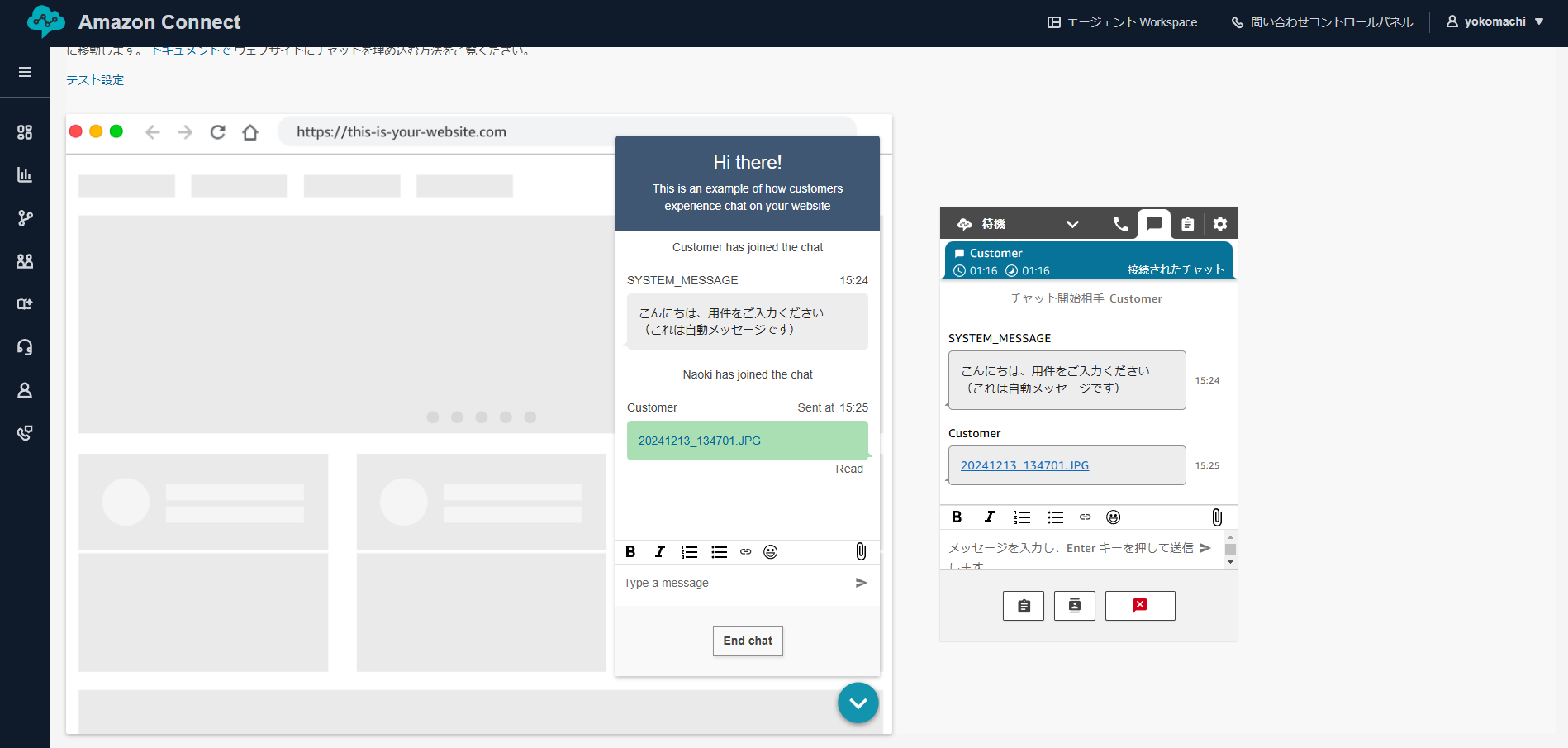
Task: Send the agent message arrow
Action: pyautogui.click(x=1205, y=548)
